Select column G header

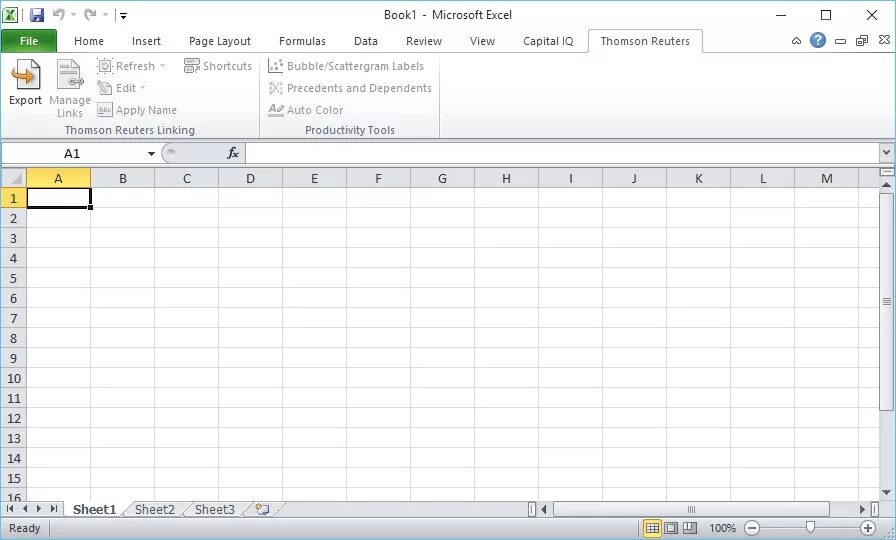tap(442, 178)
